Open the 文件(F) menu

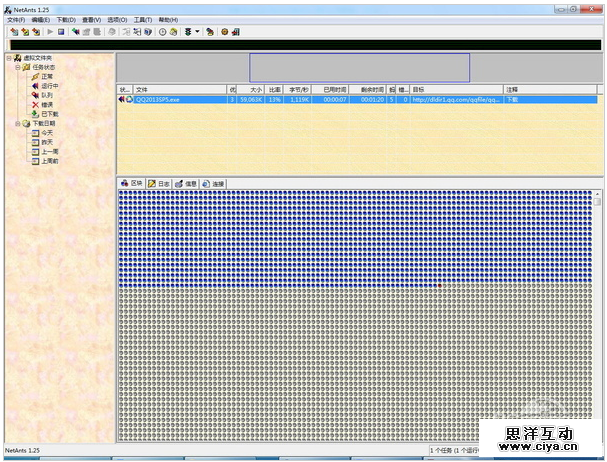(x=15, y=19)
